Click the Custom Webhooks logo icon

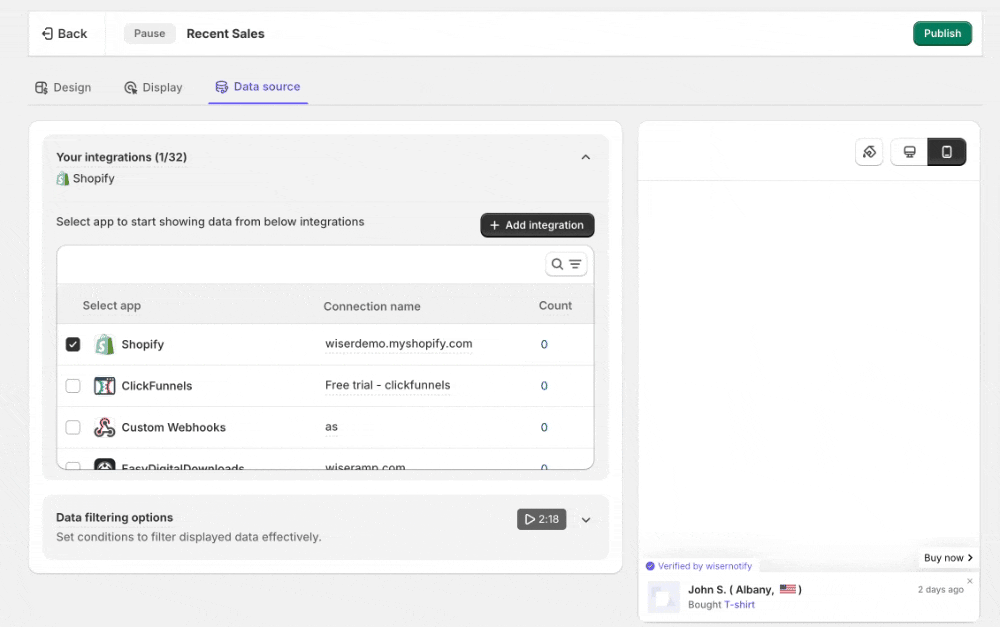105,427
